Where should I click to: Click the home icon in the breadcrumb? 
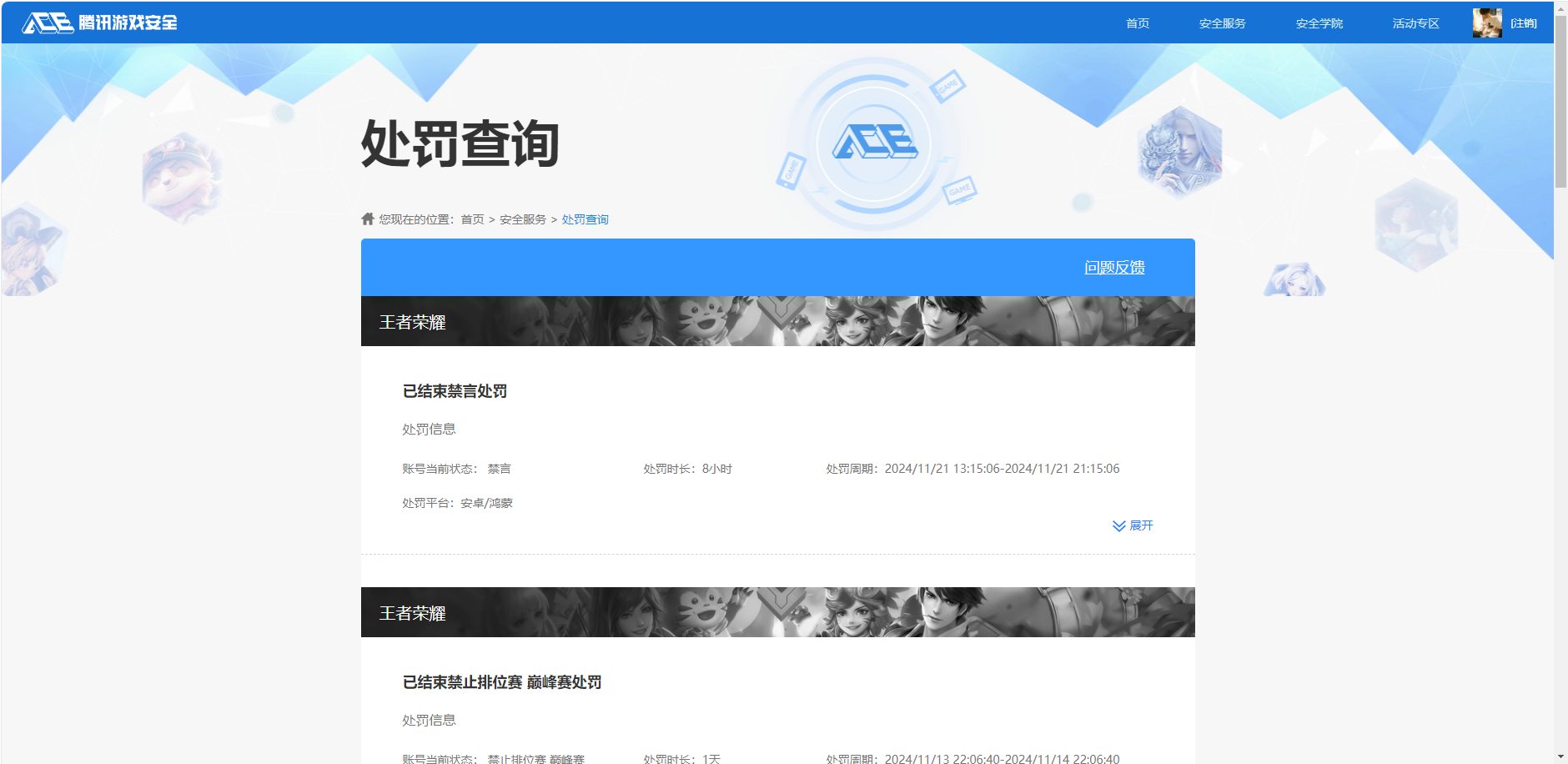tap(368, 219)
